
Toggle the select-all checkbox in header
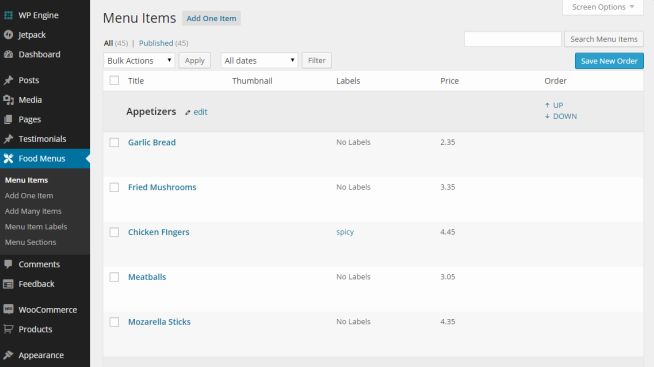(x=114, y=80)
